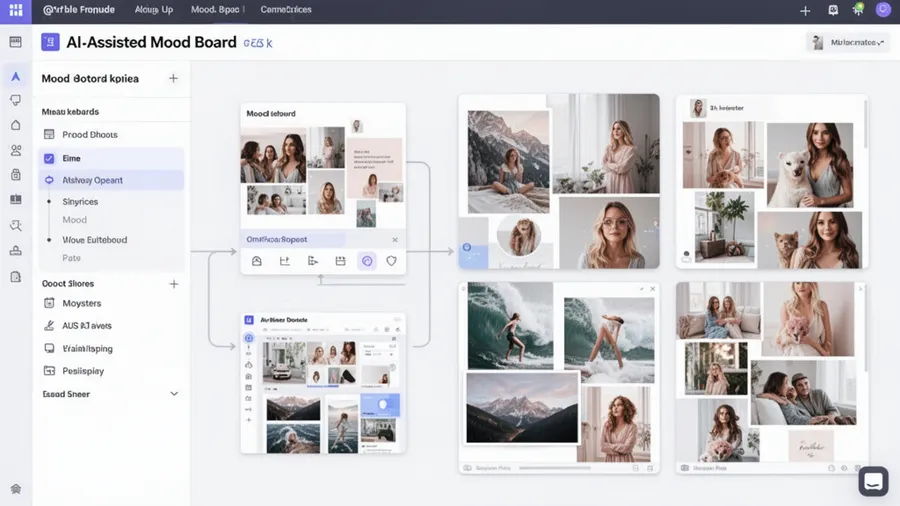This screenshot has height=506, width=900.
Task: Close the OmitiicarBopeet bar in card
Action: pyautogui.click(x=395, y=239)
